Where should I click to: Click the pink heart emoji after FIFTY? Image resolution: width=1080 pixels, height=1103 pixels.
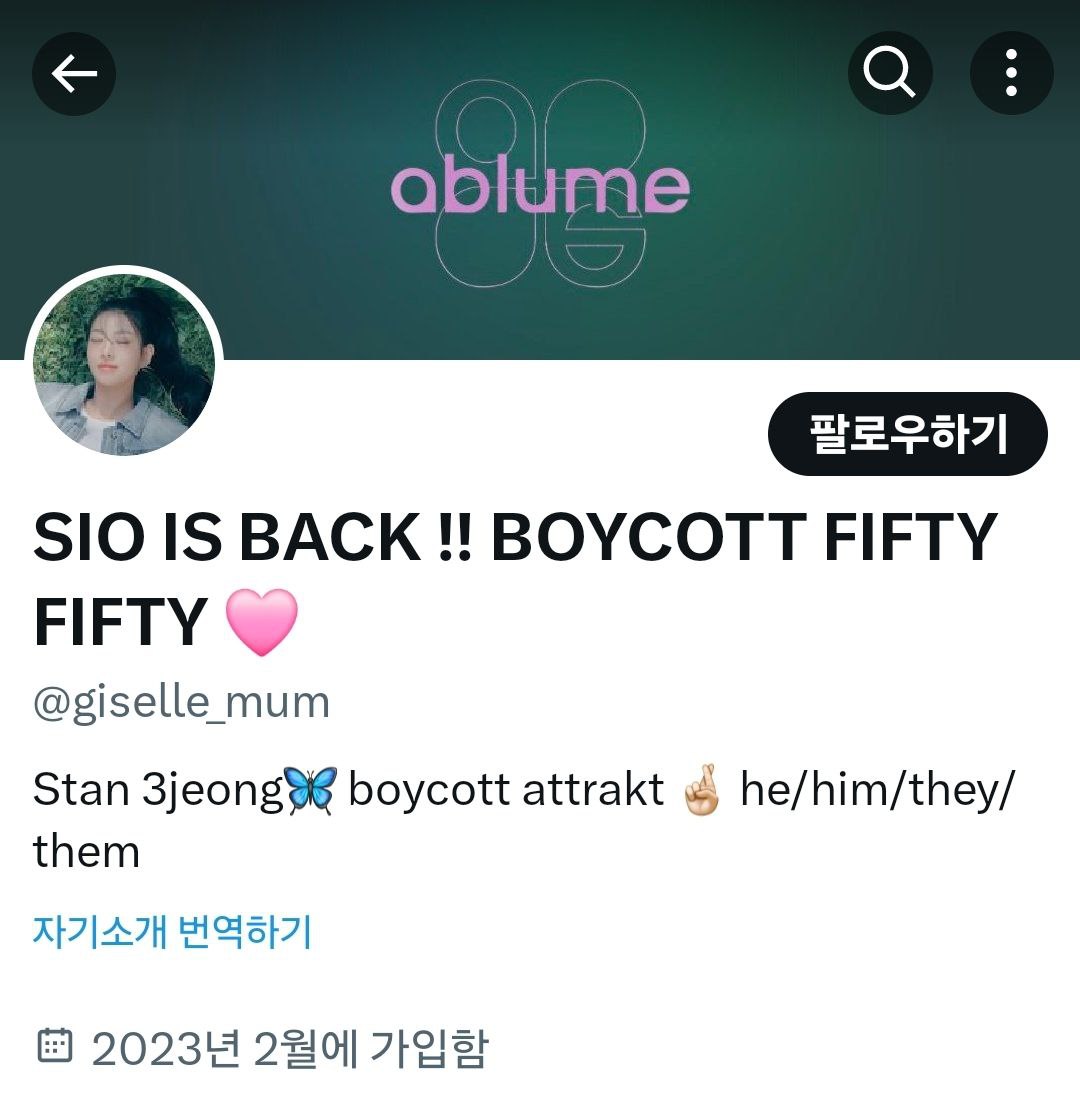point(262,622)
